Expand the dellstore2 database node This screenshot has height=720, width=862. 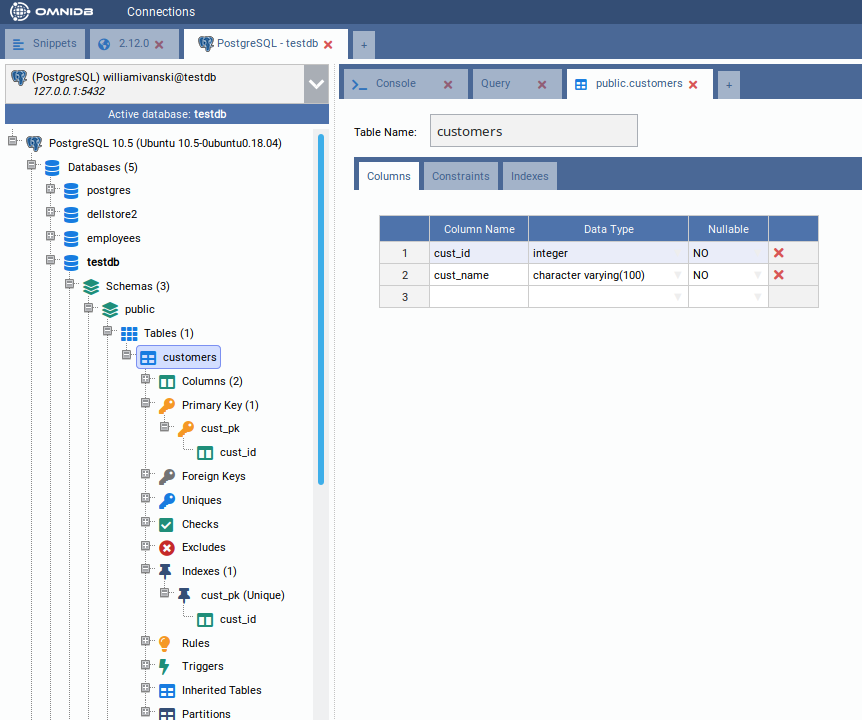coord(51,213)
